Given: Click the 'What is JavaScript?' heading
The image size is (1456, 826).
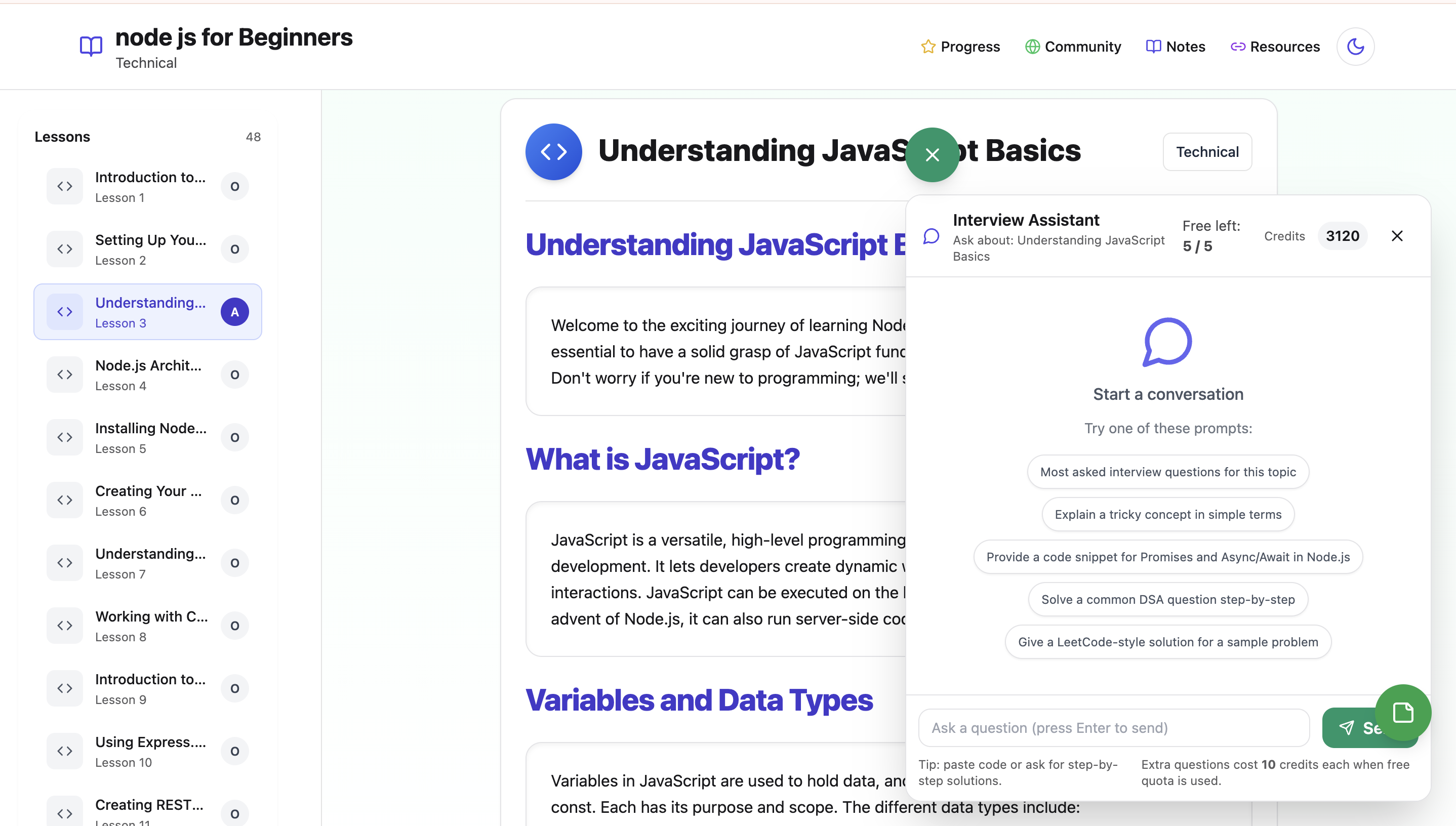Looking at the screenshot, I should (x=662, y=459).
